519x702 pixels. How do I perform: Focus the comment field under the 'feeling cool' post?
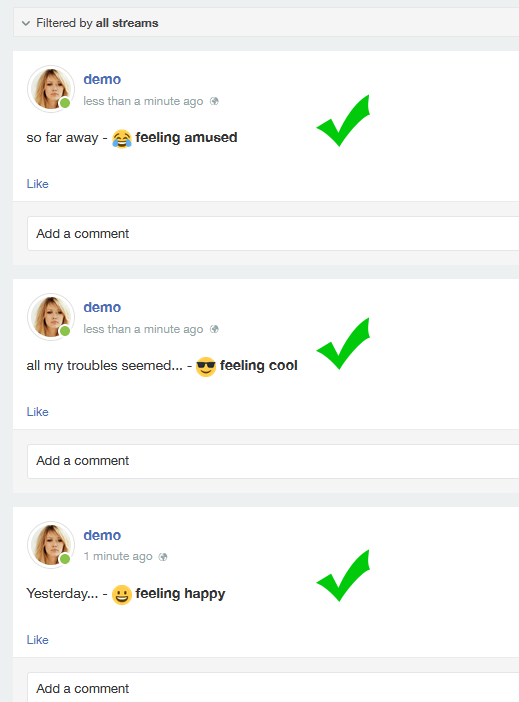pyautogui.click(x=273, y=461)
